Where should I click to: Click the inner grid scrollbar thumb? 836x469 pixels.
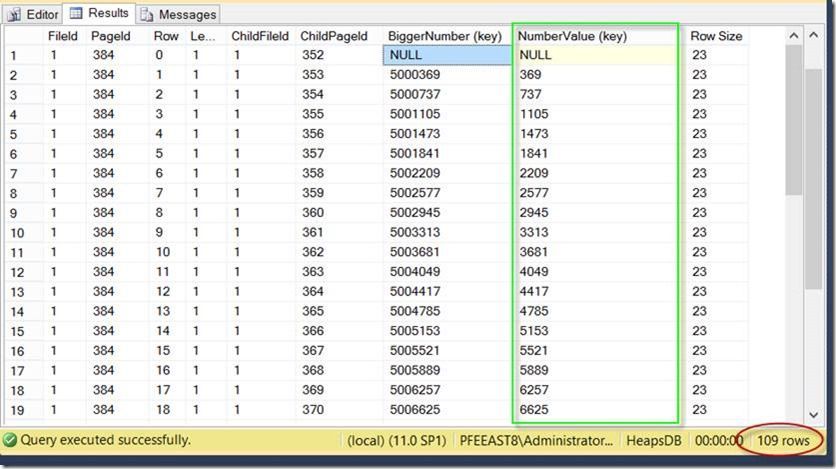794,120
